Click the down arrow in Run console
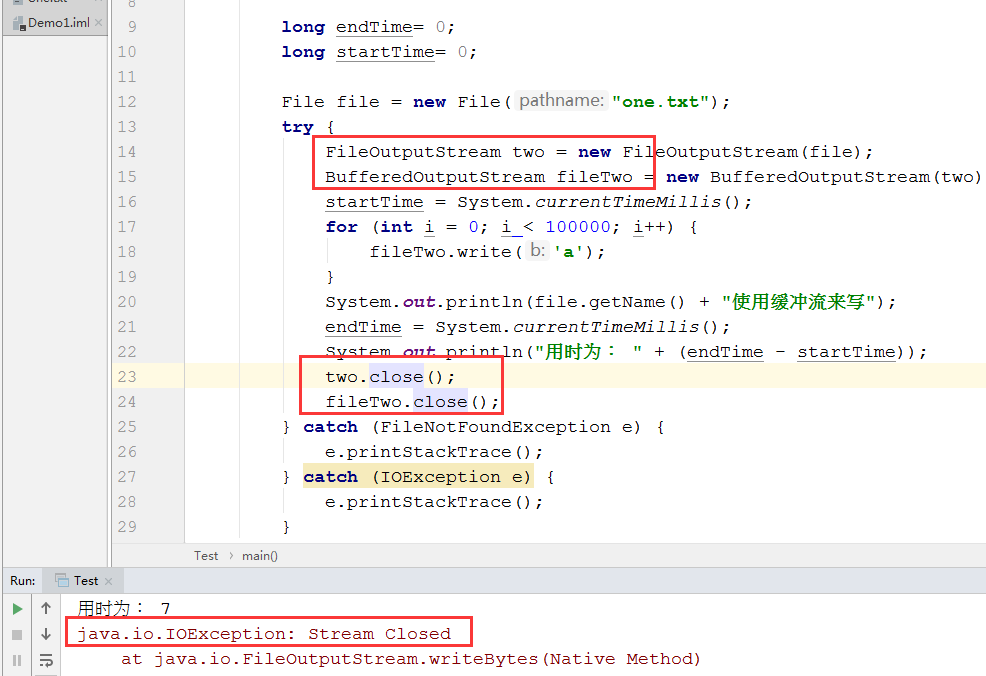The image size is (986, 676). click(x=46, y=634)
